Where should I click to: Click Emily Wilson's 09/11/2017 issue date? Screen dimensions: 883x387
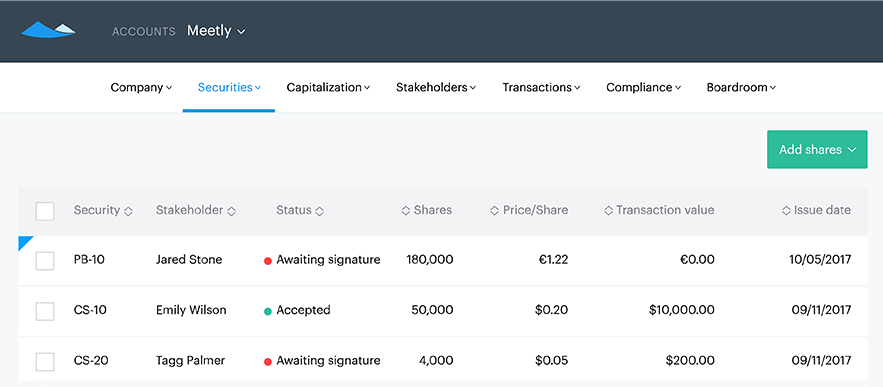click(822, 310)
